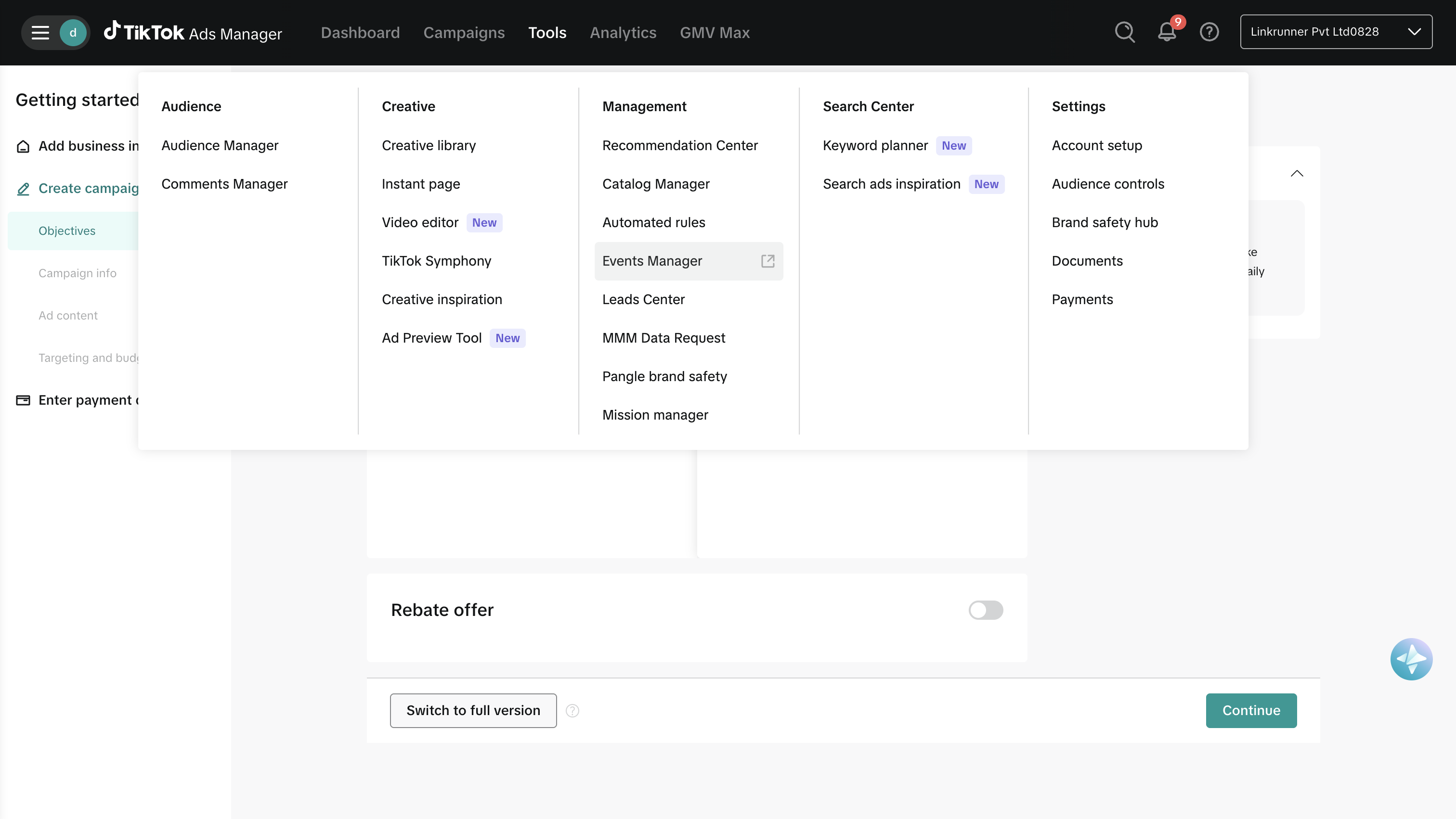Open Pangle brand safety
The height and width of the screenshot is (819, 1456).
(664, 376)
